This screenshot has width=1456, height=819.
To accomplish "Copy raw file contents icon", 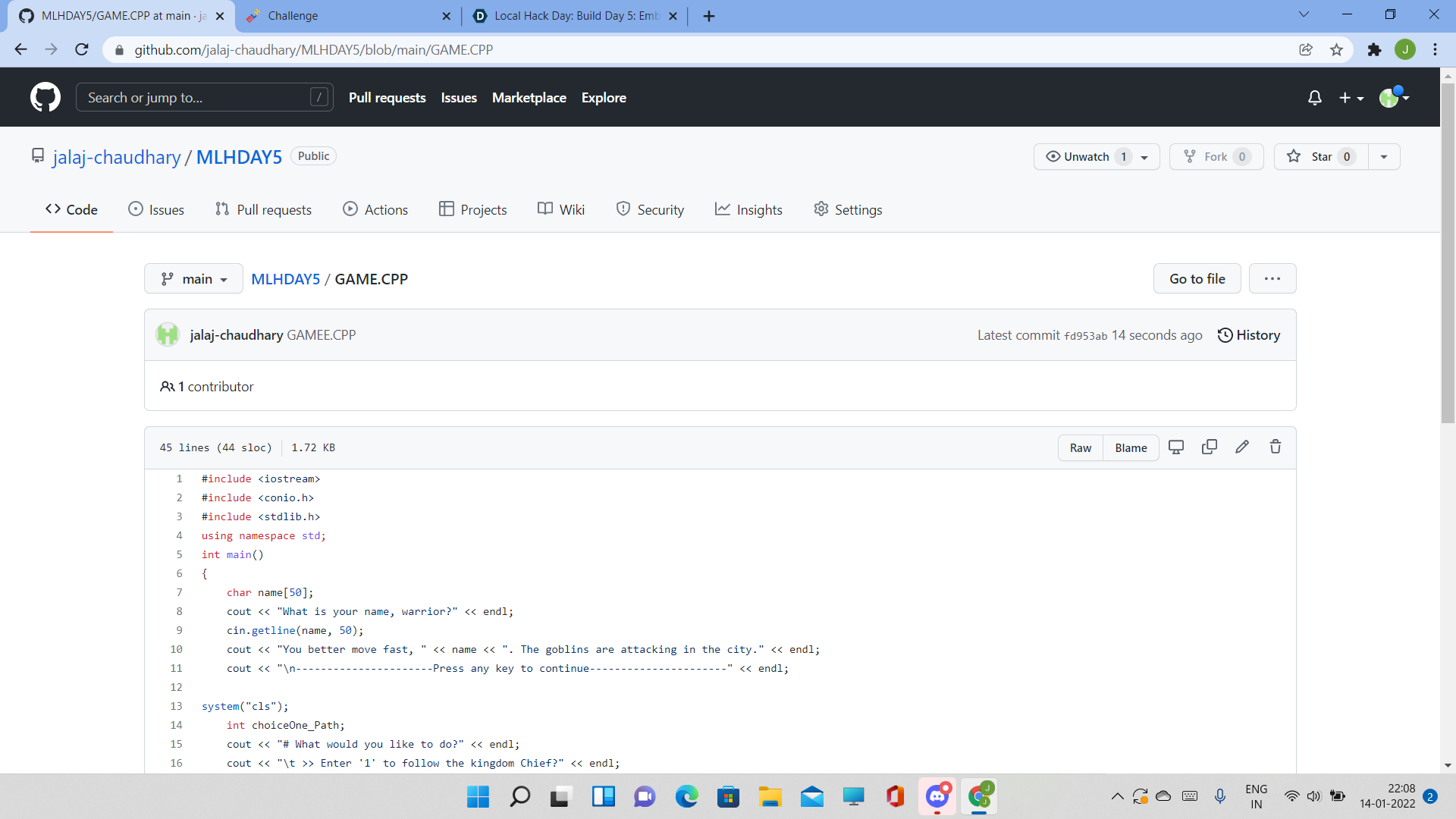I will point(1210,447).
